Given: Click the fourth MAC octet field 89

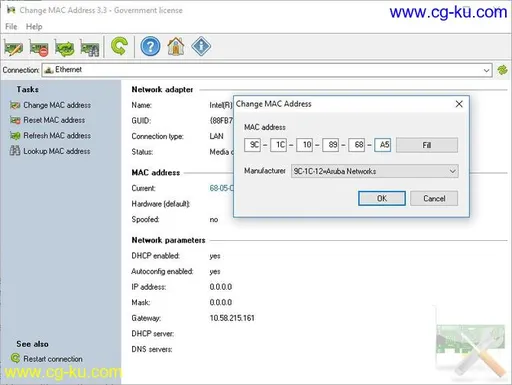Looking at the screenshot, I should (x=331, y=145).
